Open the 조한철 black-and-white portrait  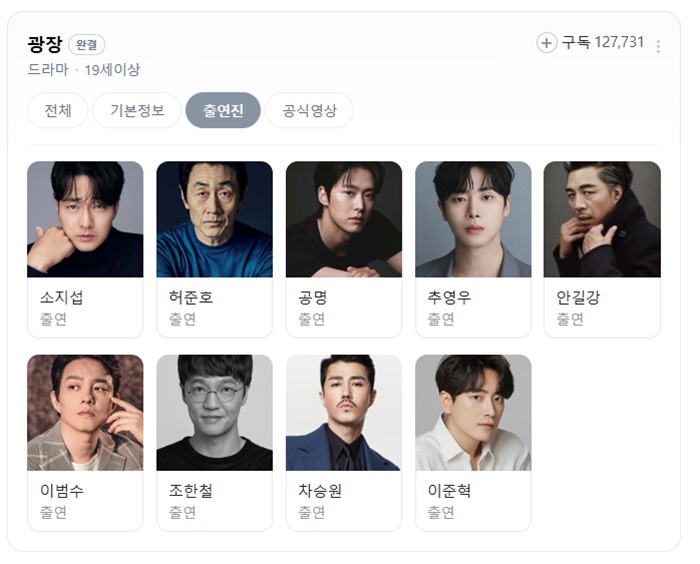(214, 413)
